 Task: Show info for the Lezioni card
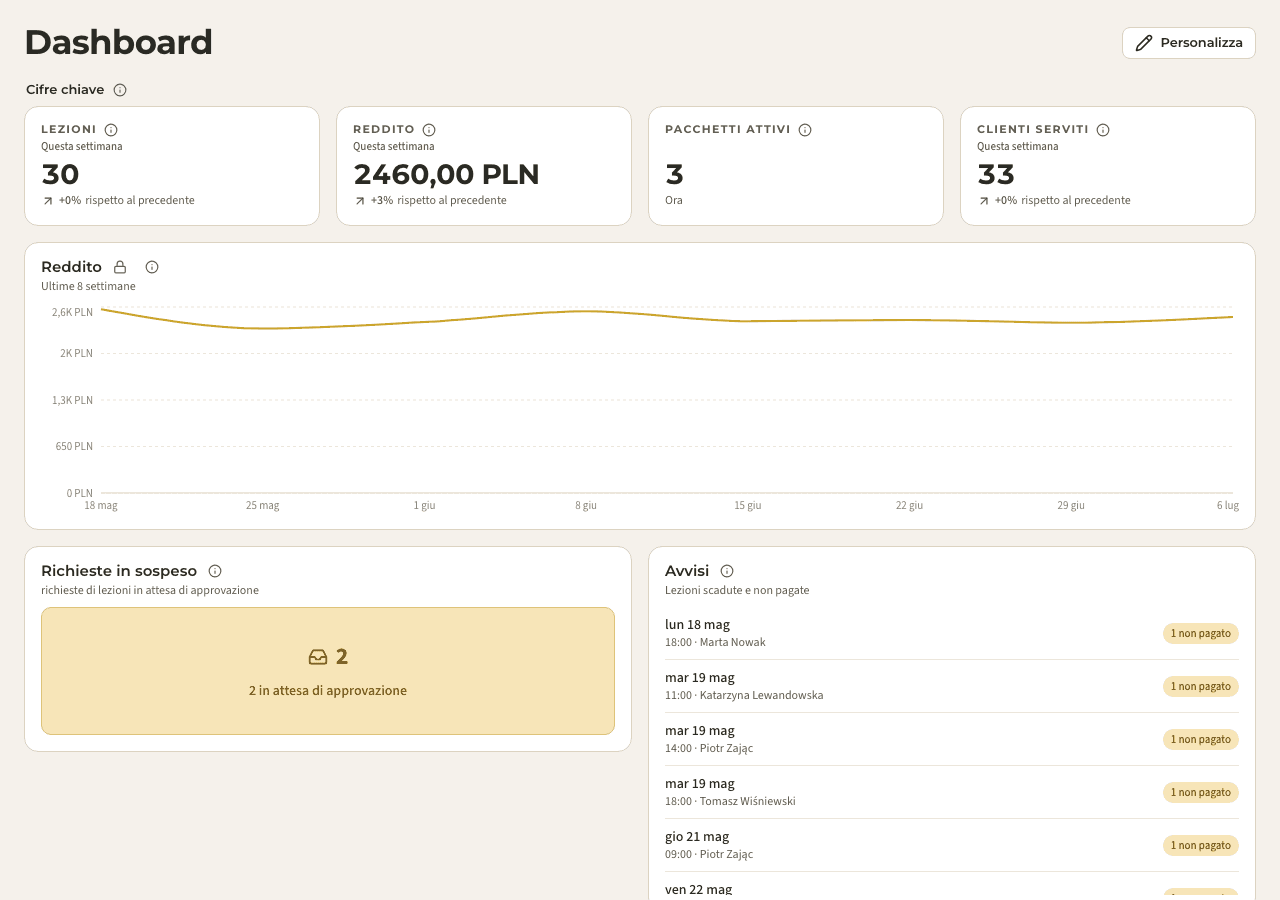111,130
